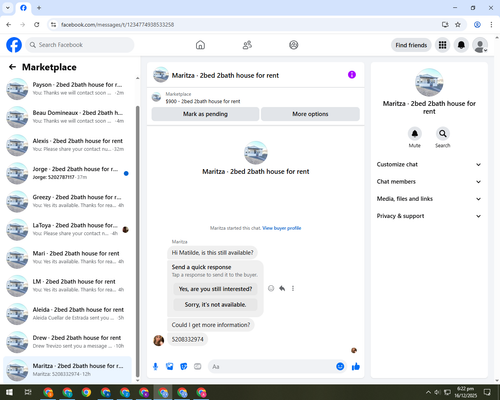Open Drew conversation in chat list
This screenshot has height=400, width=500.
pos(67,342)
